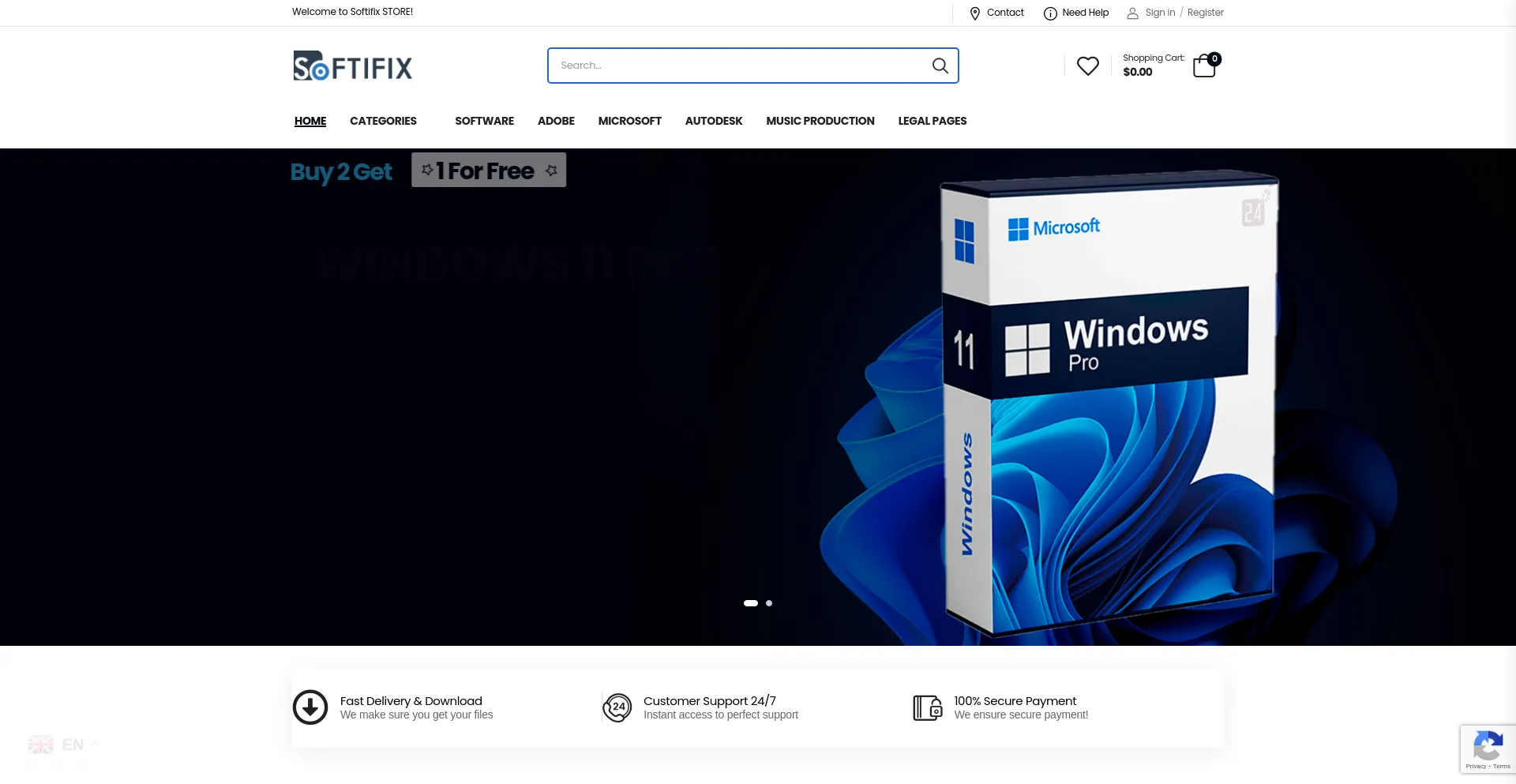The image size is (1516, 784).
Task: Click the Contact location pin icon
Action: (x=974, y=13)
